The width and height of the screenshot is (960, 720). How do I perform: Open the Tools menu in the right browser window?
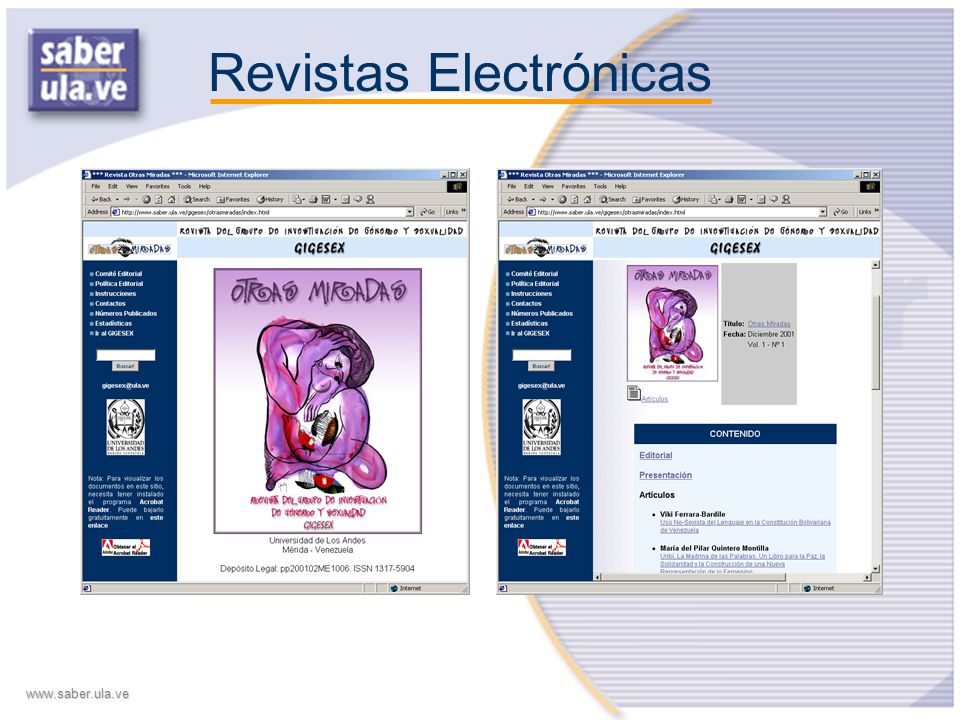point(600,186)
